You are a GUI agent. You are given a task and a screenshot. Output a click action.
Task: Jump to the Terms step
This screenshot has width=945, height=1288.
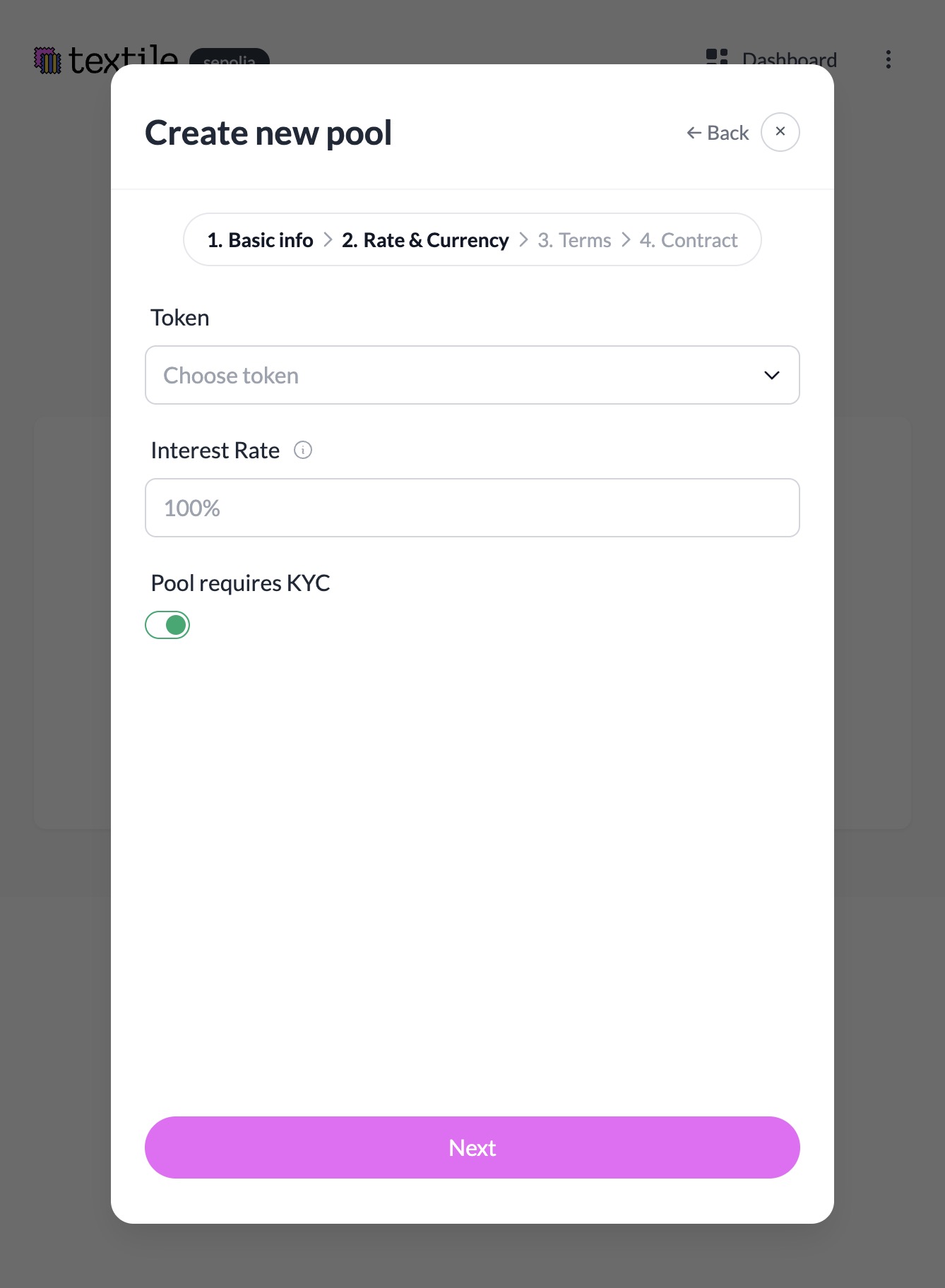[x=574, y=240]
